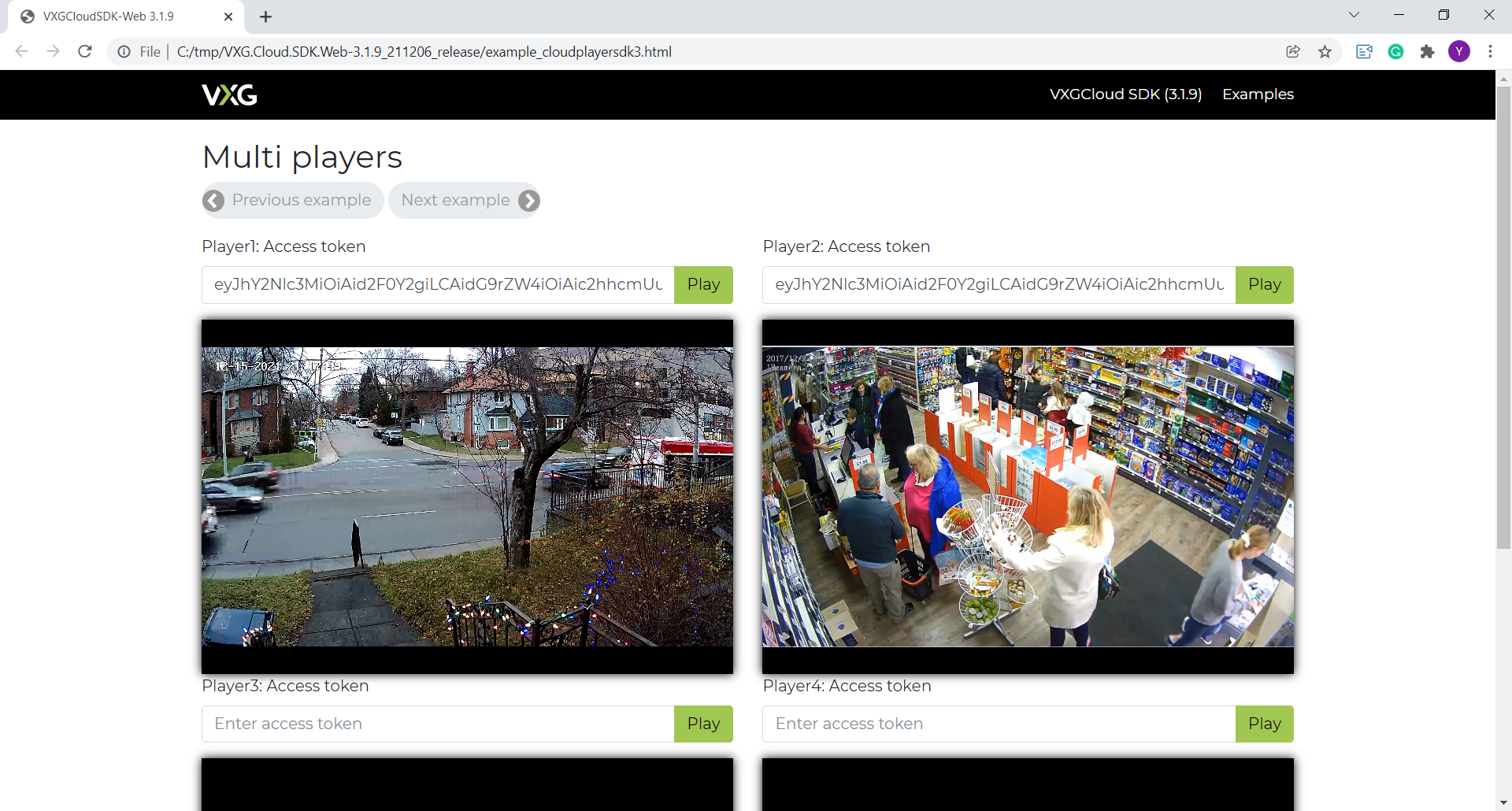Open VXGCloud SDK (3.1.9) menu item

[1125, 94]
